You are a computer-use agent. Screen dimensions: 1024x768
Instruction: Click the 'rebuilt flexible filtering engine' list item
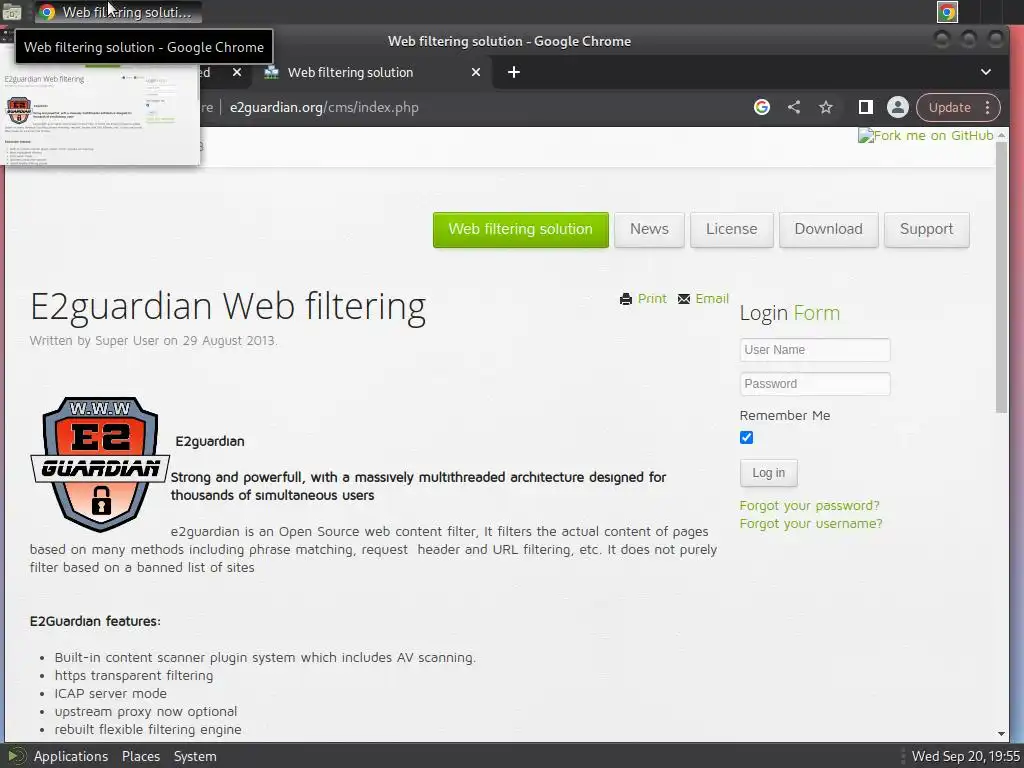(x=148, y=729)
